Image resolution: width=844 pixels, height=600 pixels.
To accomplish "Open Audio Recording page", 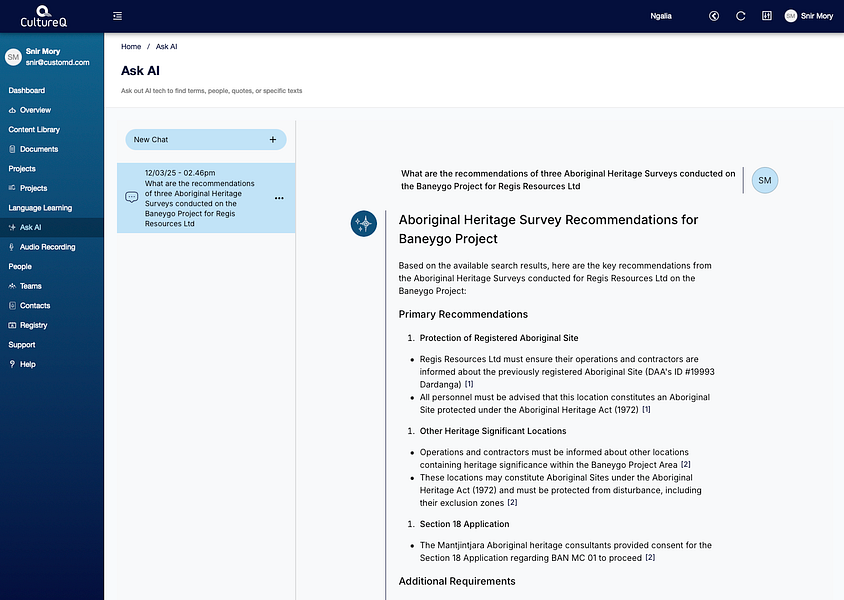I will tap(47, 247).
